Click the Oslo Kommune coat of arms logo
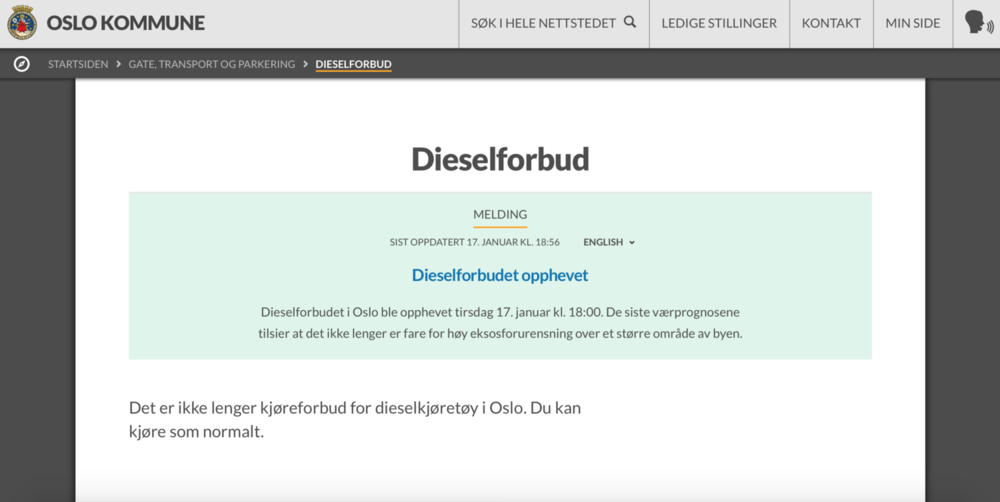Image resolution: width=1000 pixels, height=502 pixels. click(22, 23)
